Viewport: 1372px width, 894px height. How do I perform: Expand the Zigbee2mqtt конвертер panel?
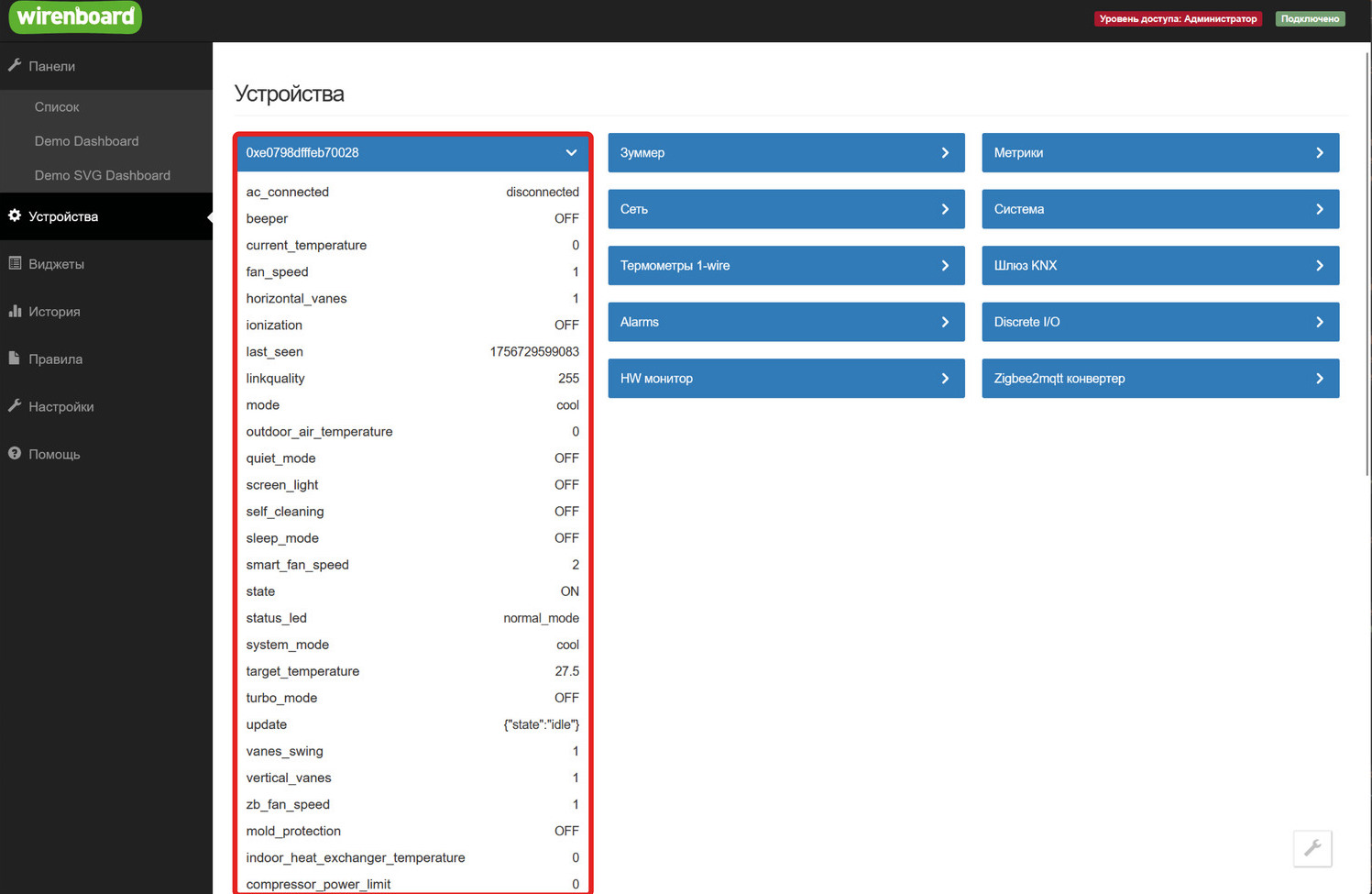1319,379
